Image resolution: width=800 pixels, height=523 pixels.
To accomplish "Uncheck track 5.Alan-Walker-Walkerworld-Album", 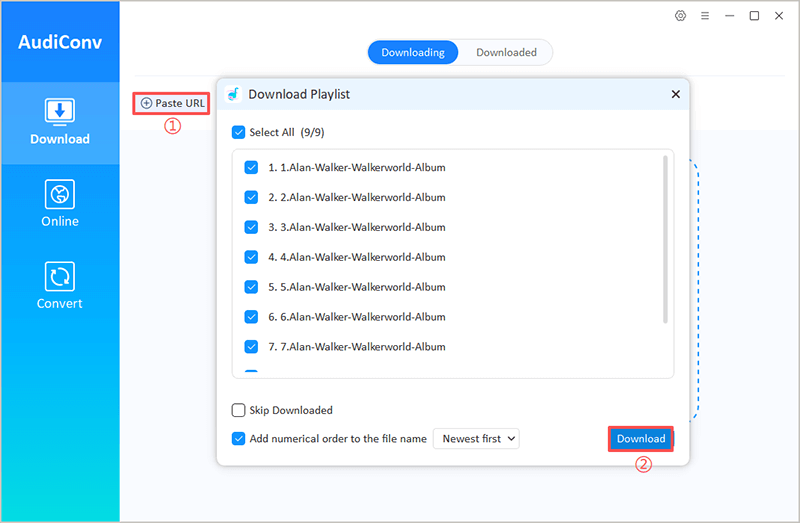I will click(251, 287).
